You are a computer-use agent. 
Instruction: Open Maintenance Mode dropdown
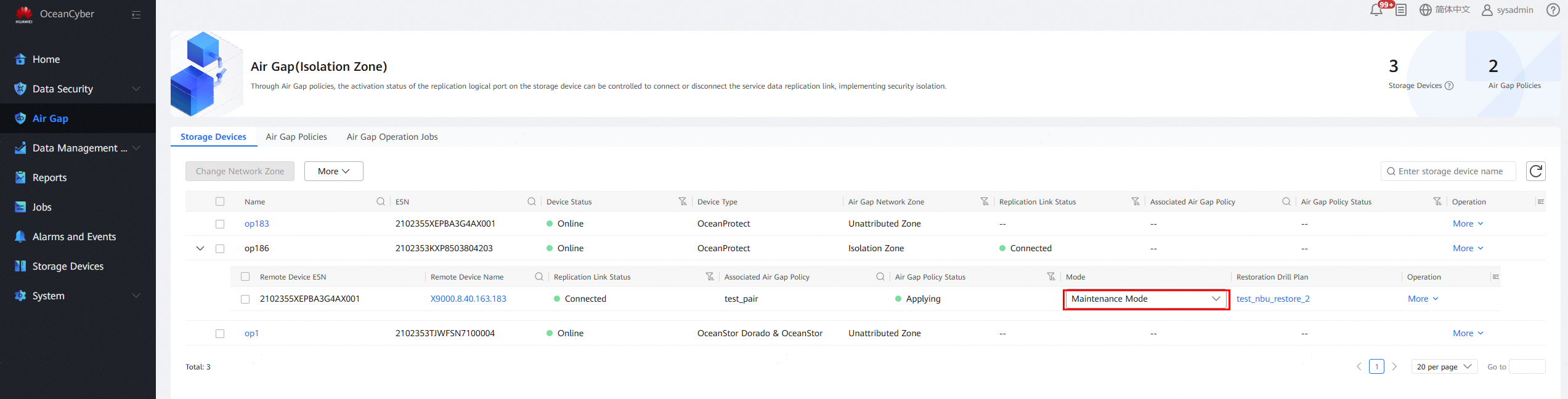1146,299
